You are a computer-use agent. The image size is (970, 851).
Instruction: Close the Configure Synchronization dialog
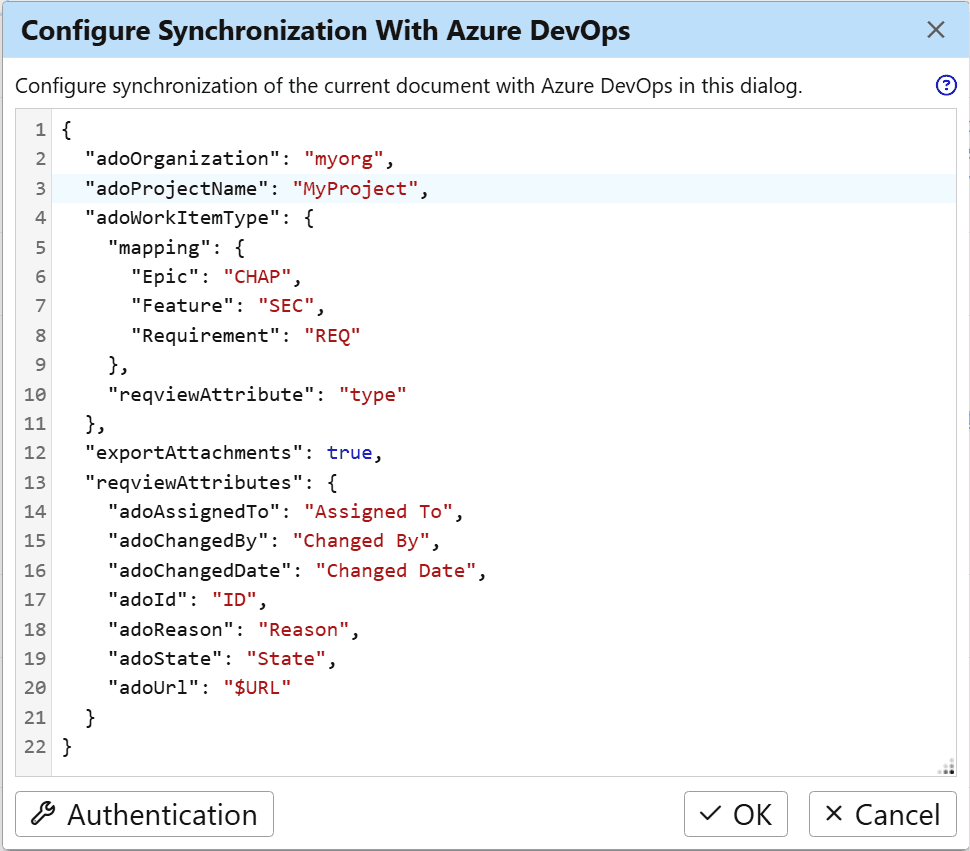click(x=935, y=30)
